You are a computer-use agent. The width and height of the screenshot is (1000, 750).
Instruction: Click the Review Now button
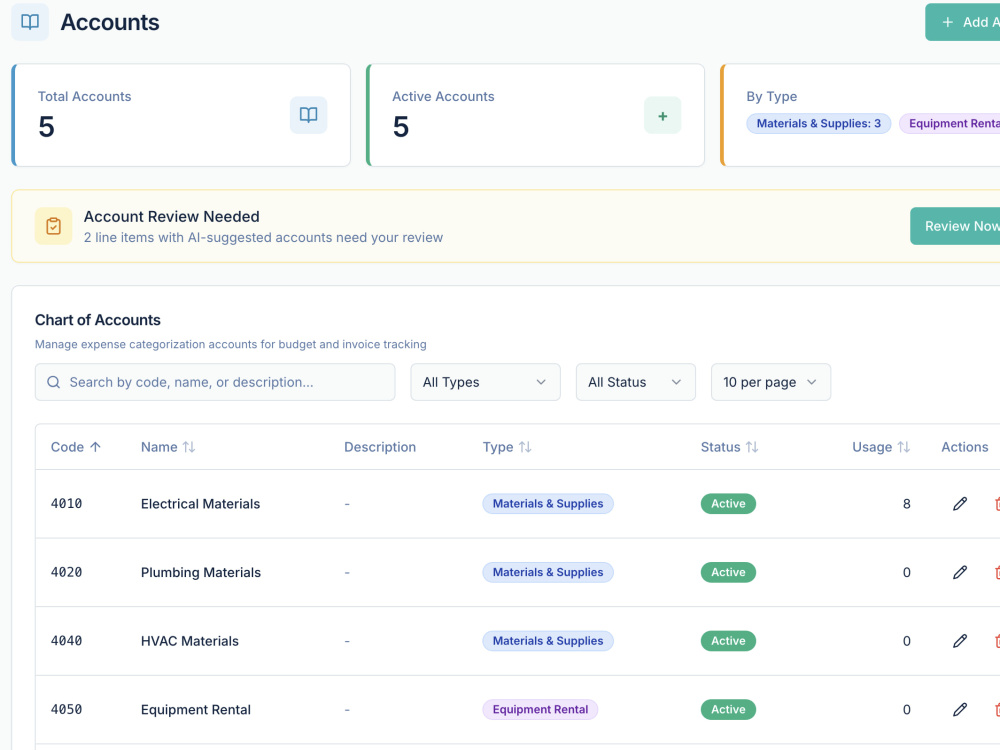[955, 226]
